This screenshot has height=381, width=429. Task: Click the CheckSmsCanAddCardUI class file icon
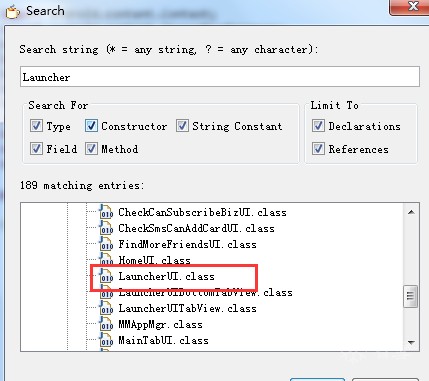coord(106,228)
